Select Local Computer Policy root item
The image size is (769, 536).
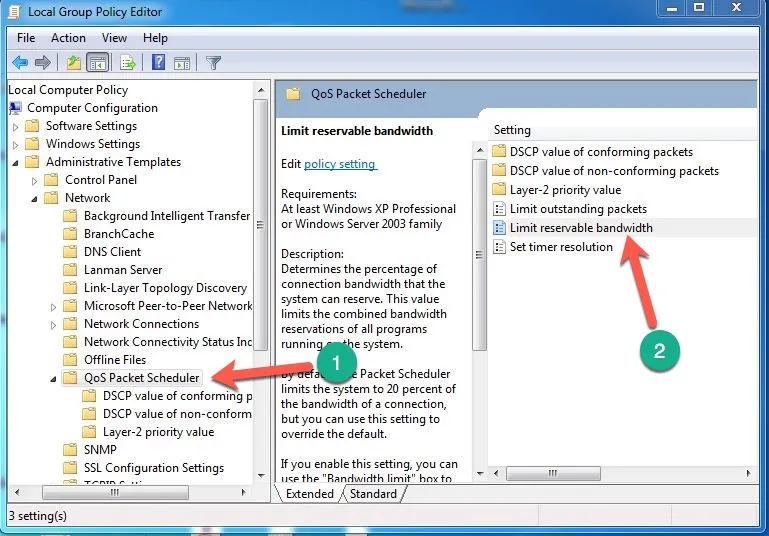pos(68,90)
